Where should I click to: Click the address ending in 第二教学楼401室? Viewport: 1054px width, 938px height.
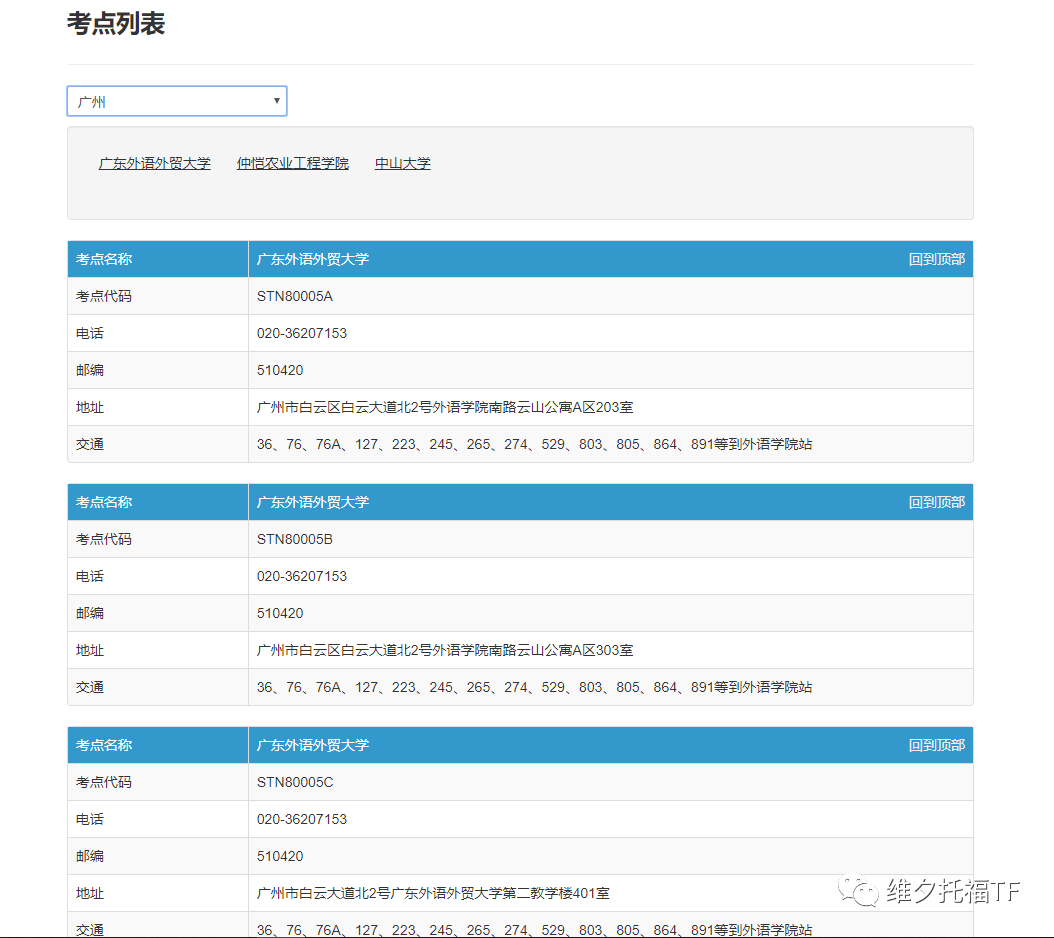(x=434, y=893)
